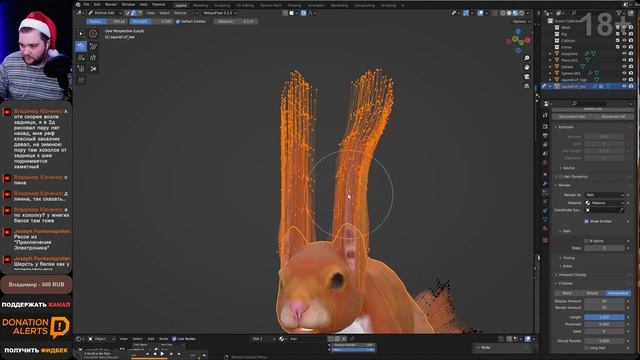
Task: Toggle the Deflect Emitter checkbox
Action: pyautogui.click(x=178, y=21)
